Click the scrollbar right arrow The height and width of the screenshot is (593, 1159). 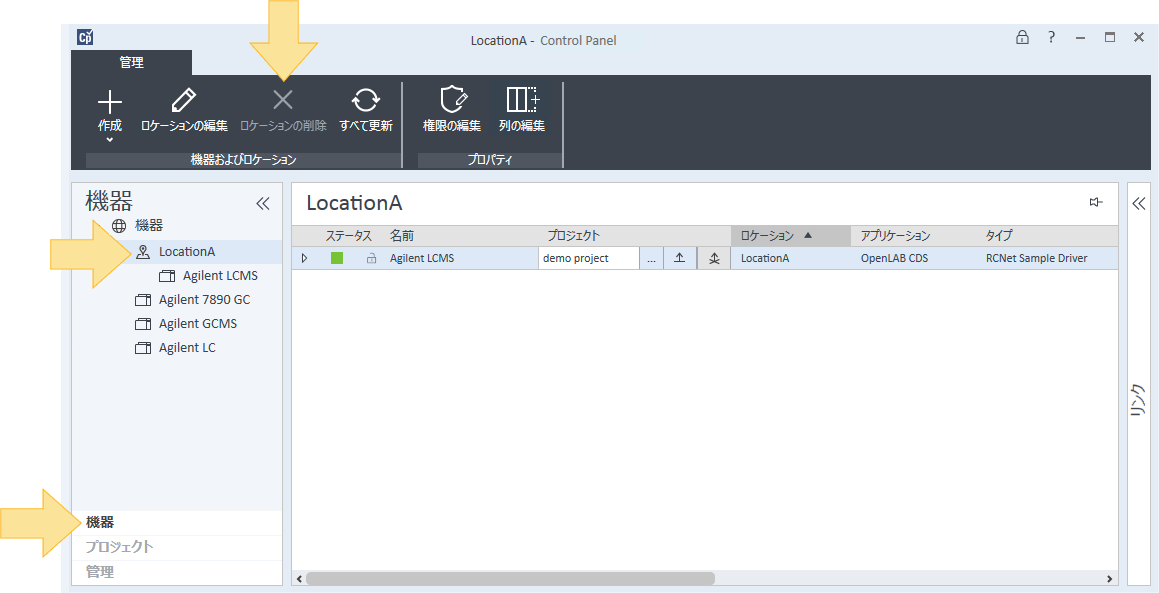(1109, 579)
